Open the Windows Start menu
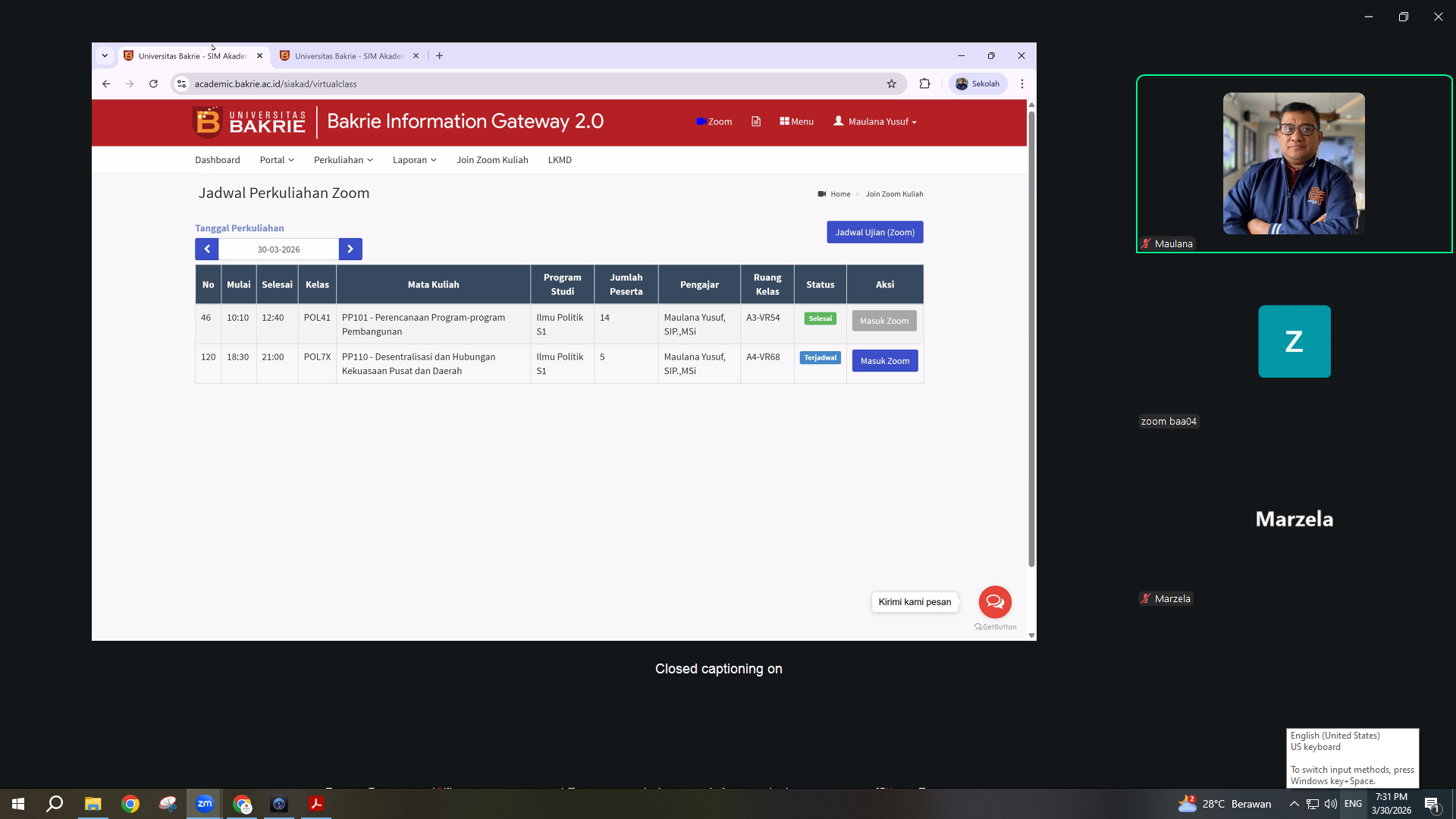 click(x=18, y=804)
